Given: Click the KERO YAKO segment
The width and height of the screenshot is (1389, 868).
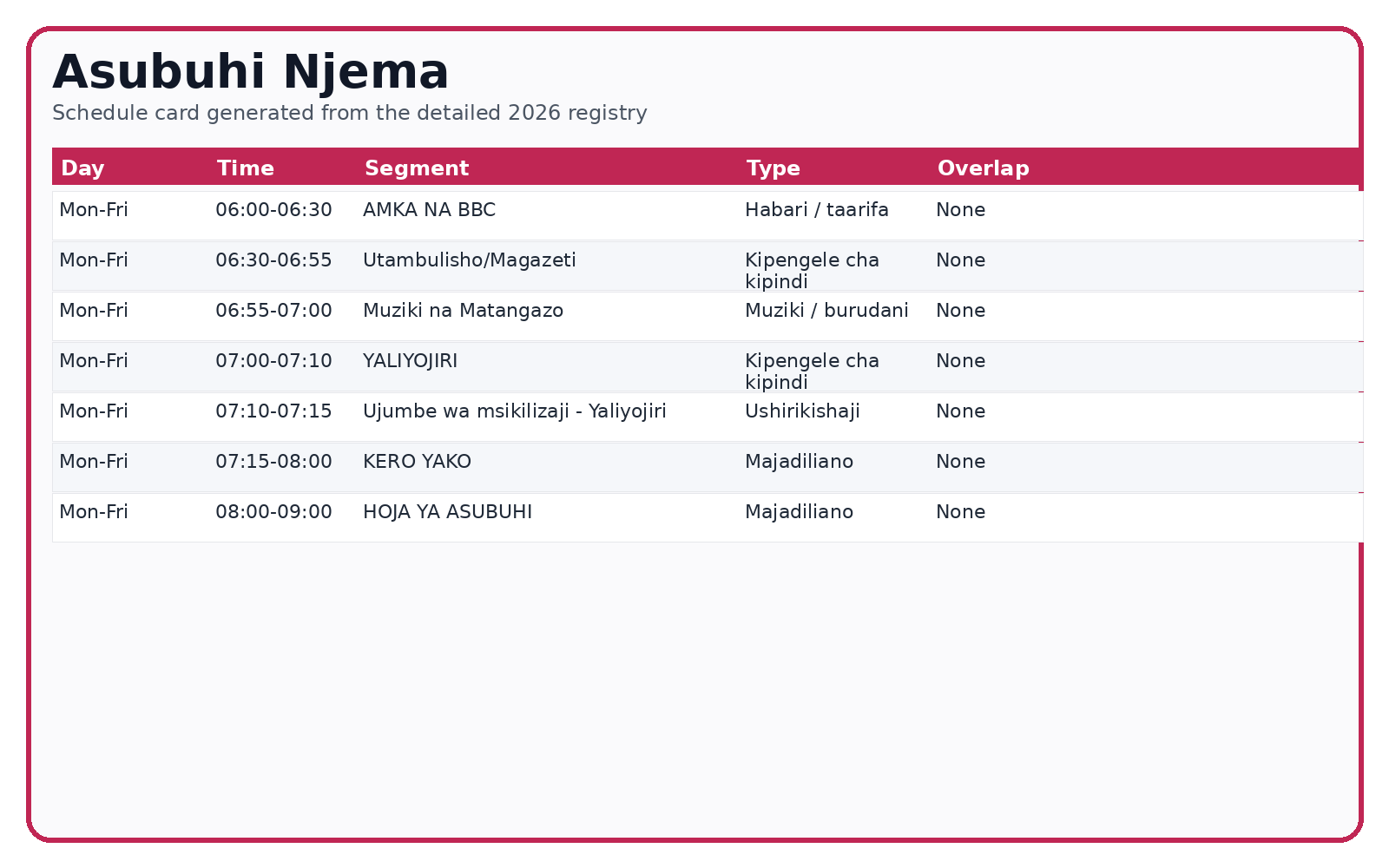Looking at the screenshot, I should (417, 462).
